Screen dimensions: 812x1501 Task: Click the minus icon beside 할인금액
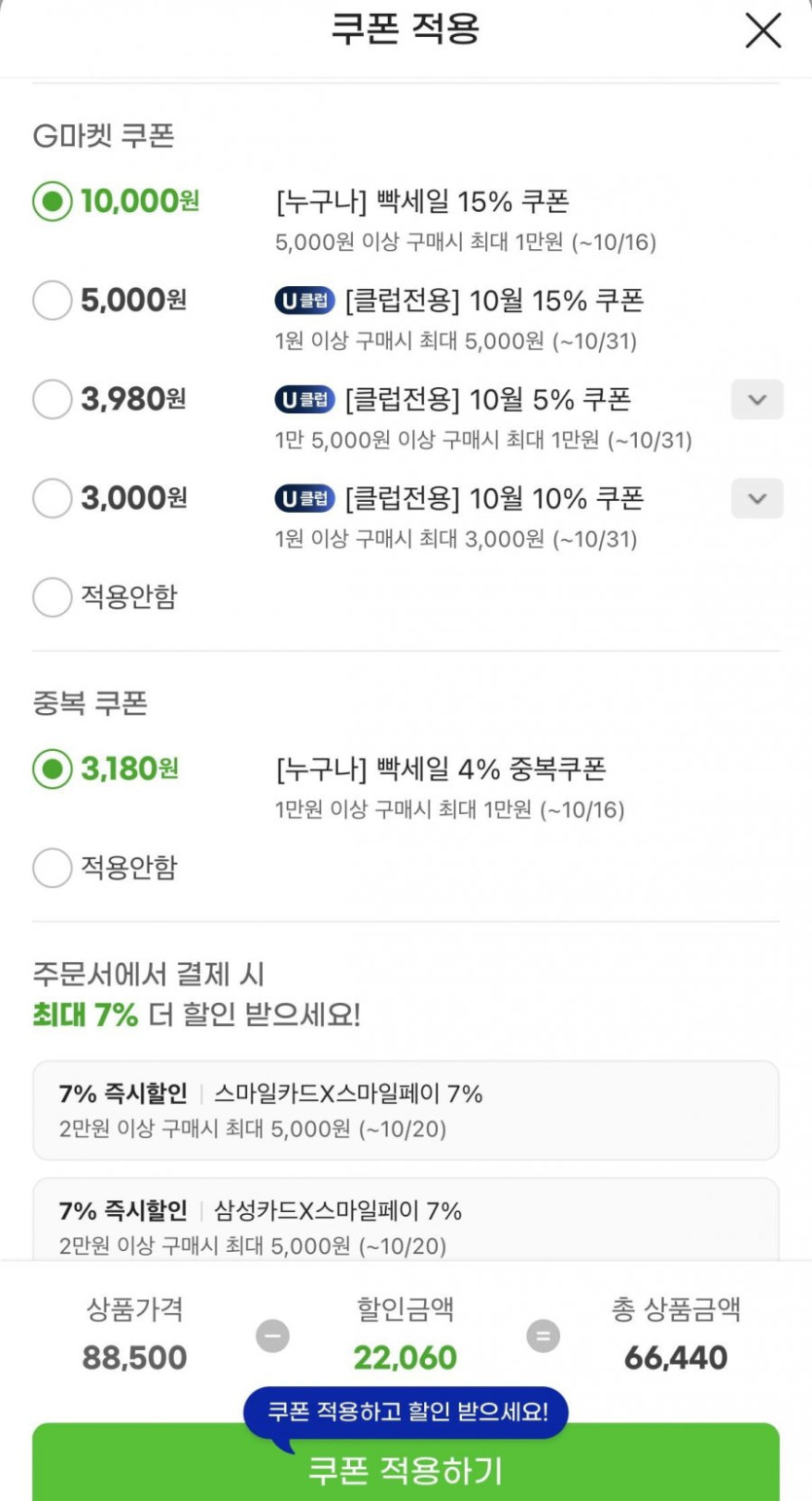point(272,1337)
